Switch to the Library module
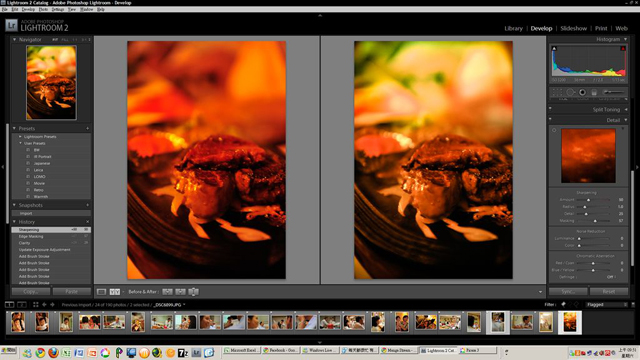 click(x=513, y=28)
